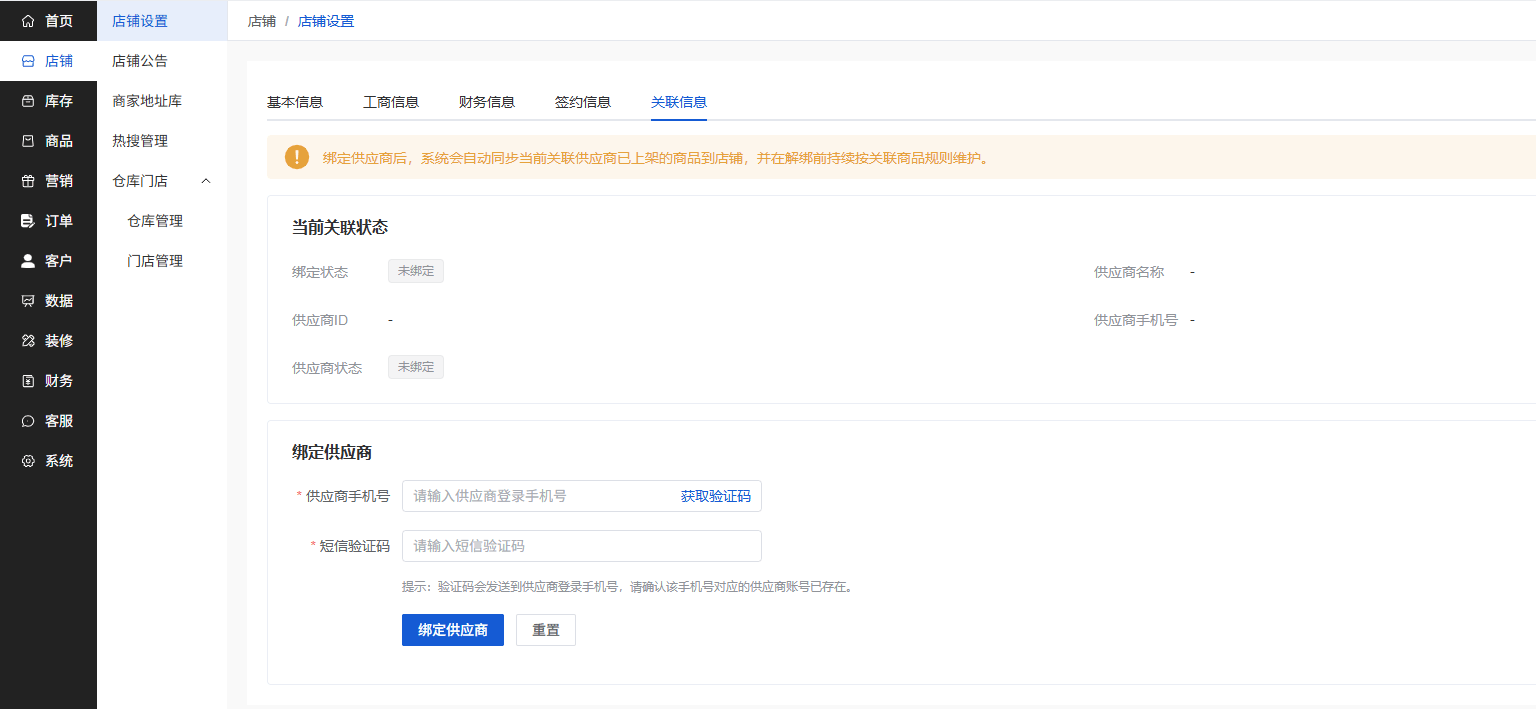Click 首页 text in main sidebar
Viewport: 1536px width, 709px height.
[59, 21]
